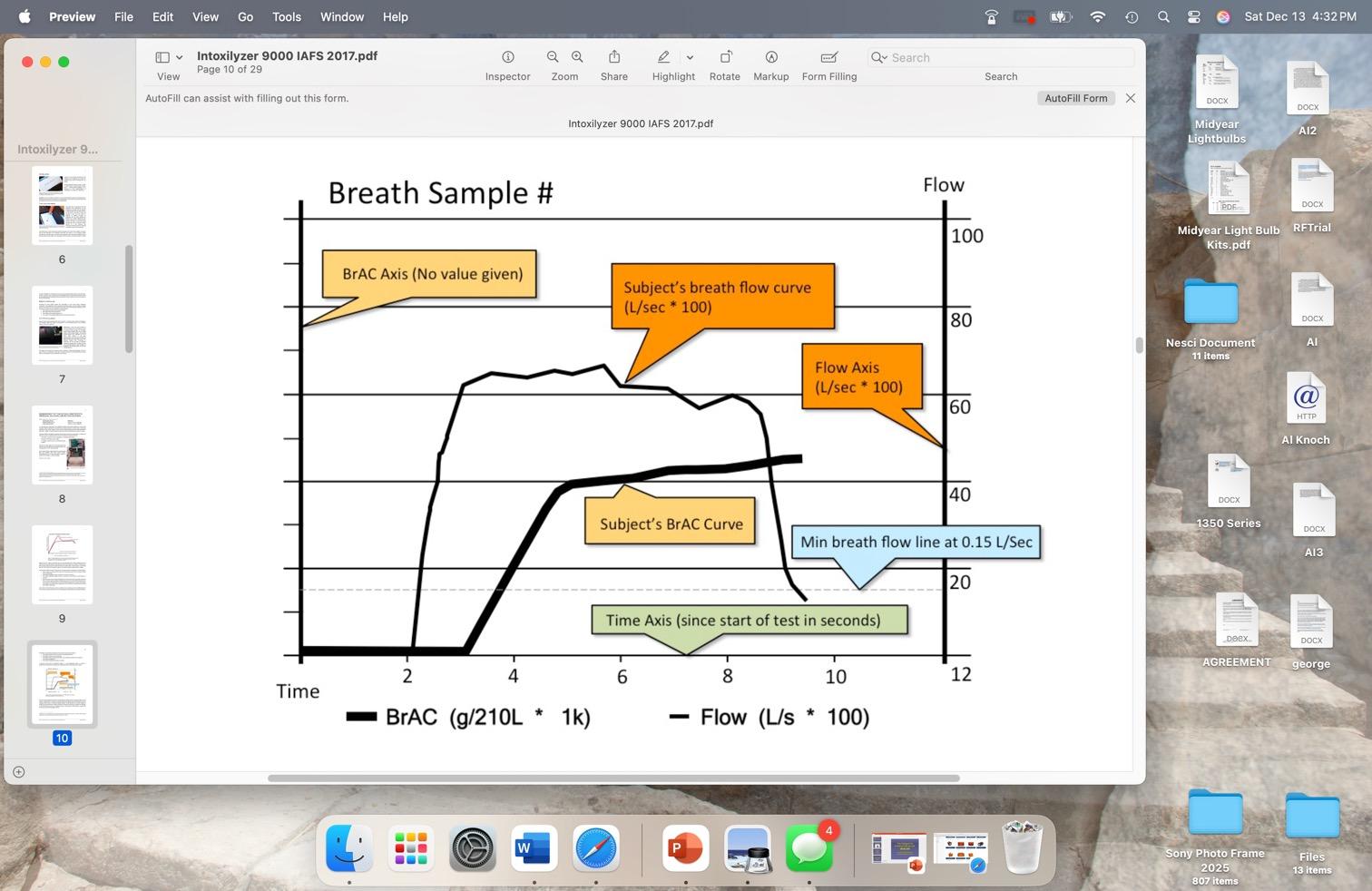
Task: Open Spotlight search in menu bar
Action: tap(1163, 16)
